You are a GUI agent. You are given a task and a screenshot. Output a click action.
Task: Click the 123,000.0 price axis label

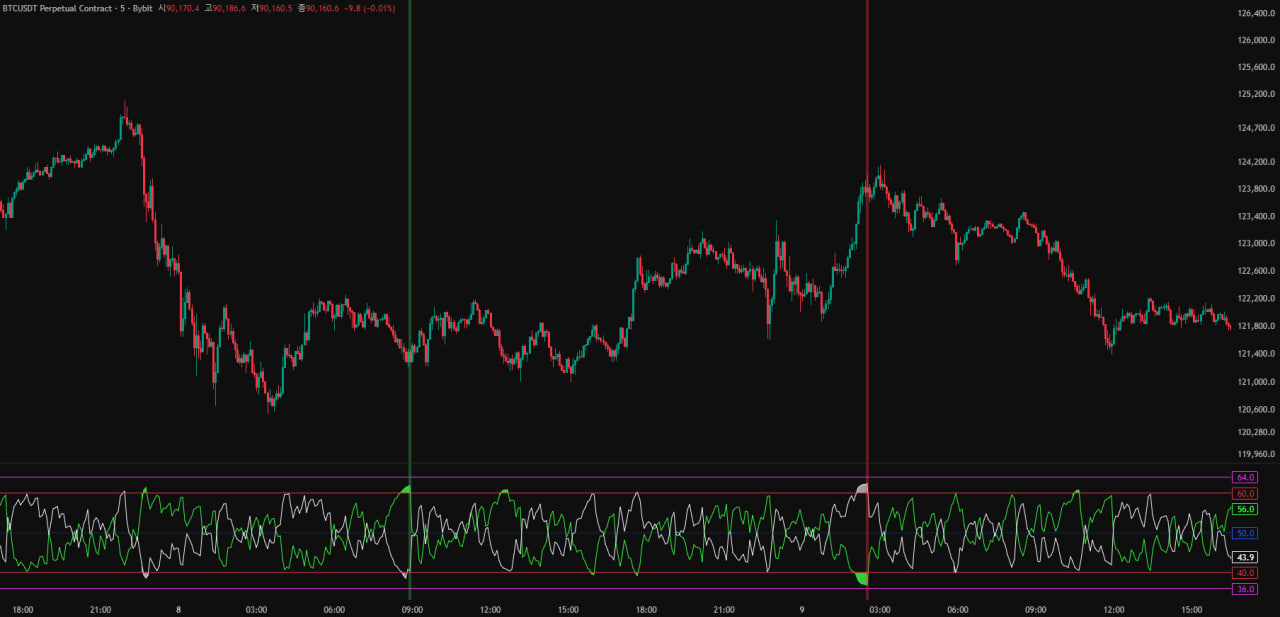tap(1254, 243)
